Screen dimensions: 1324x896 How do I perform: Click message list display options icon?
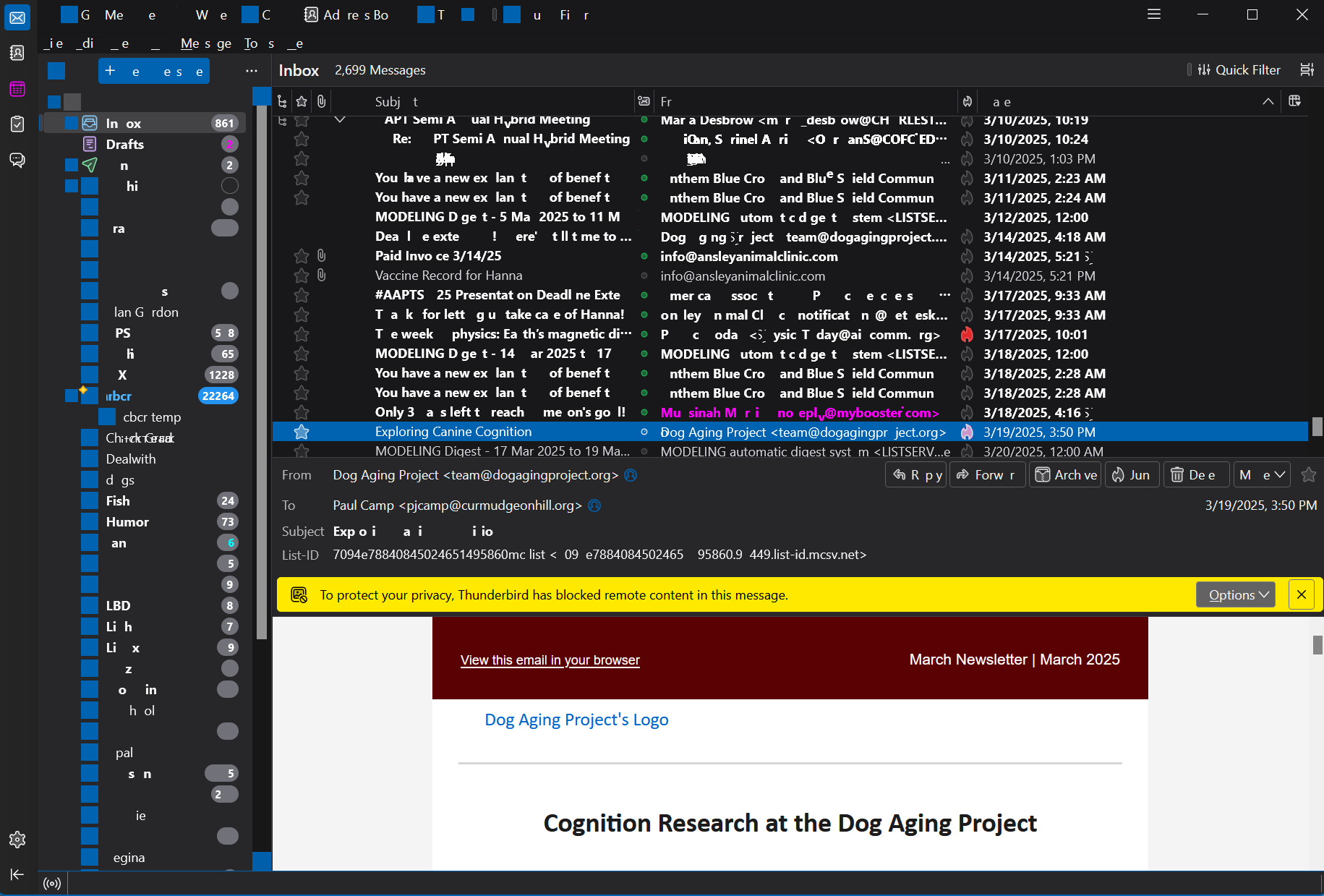pos(1307,69)
